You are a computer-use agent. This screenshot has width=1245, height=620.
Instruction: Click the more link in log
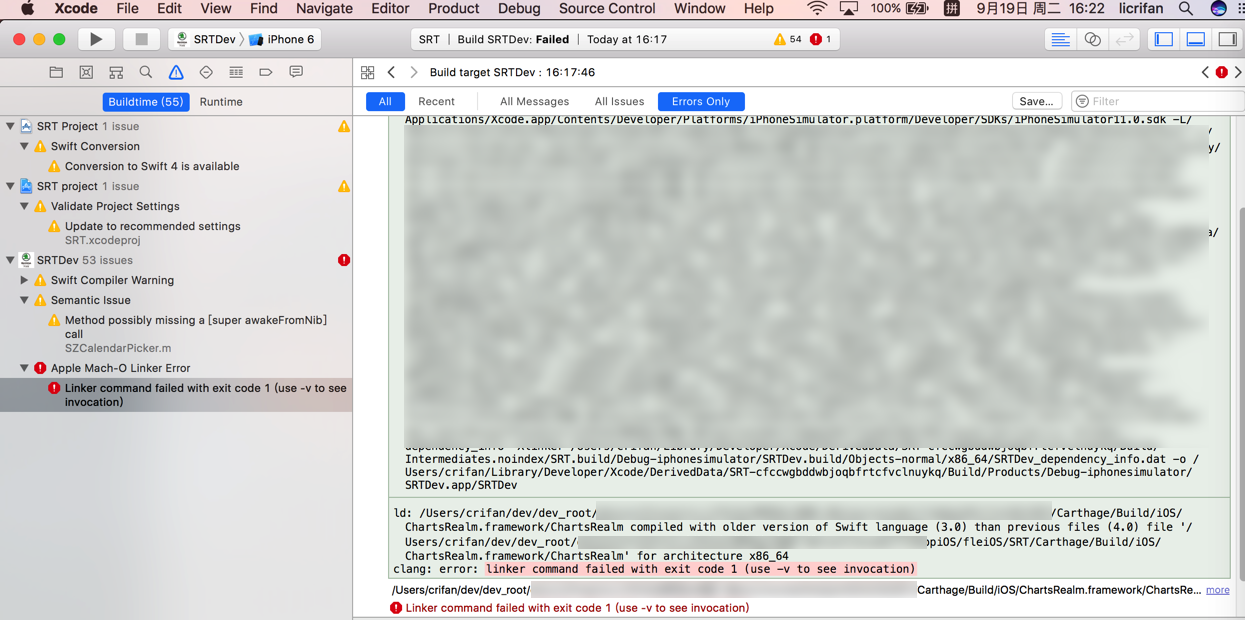1218,590
